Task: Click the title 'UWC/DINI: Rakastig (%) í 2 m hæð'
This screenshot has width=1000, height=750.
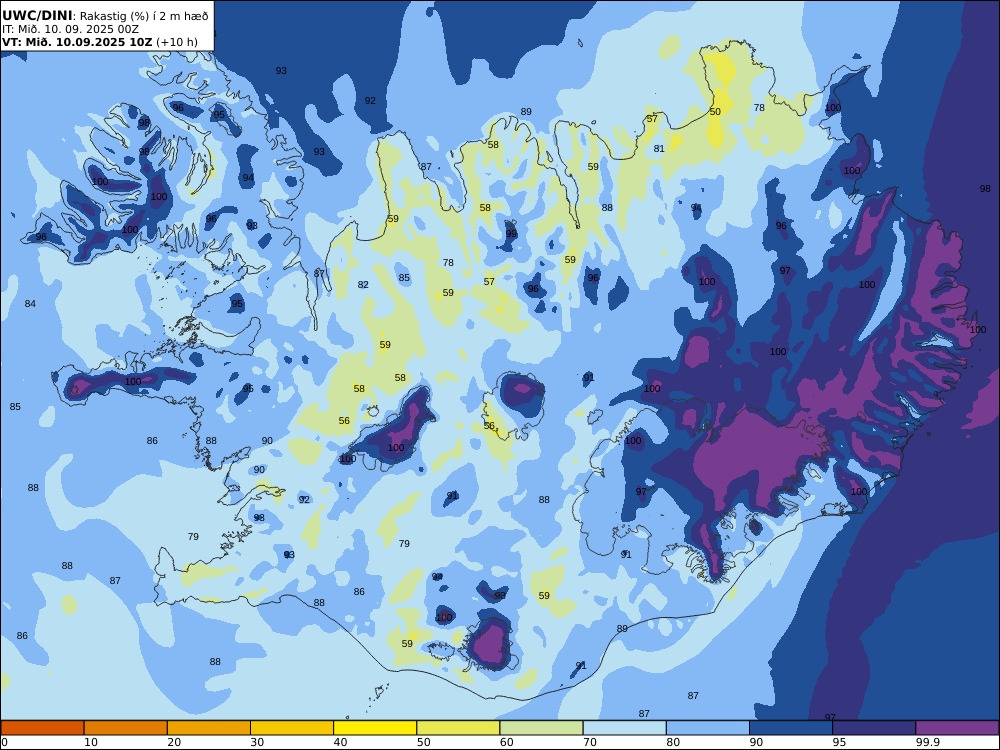Action: click(x=105, y=15)
